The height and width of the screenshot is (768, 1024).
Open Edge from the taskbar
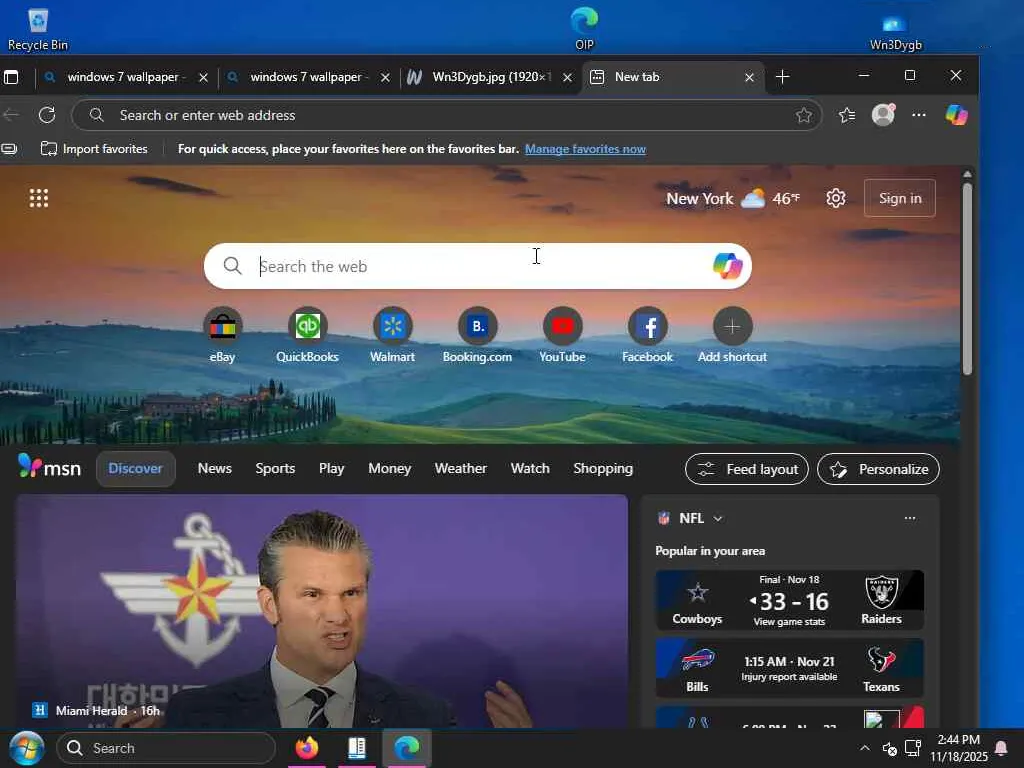406,748
